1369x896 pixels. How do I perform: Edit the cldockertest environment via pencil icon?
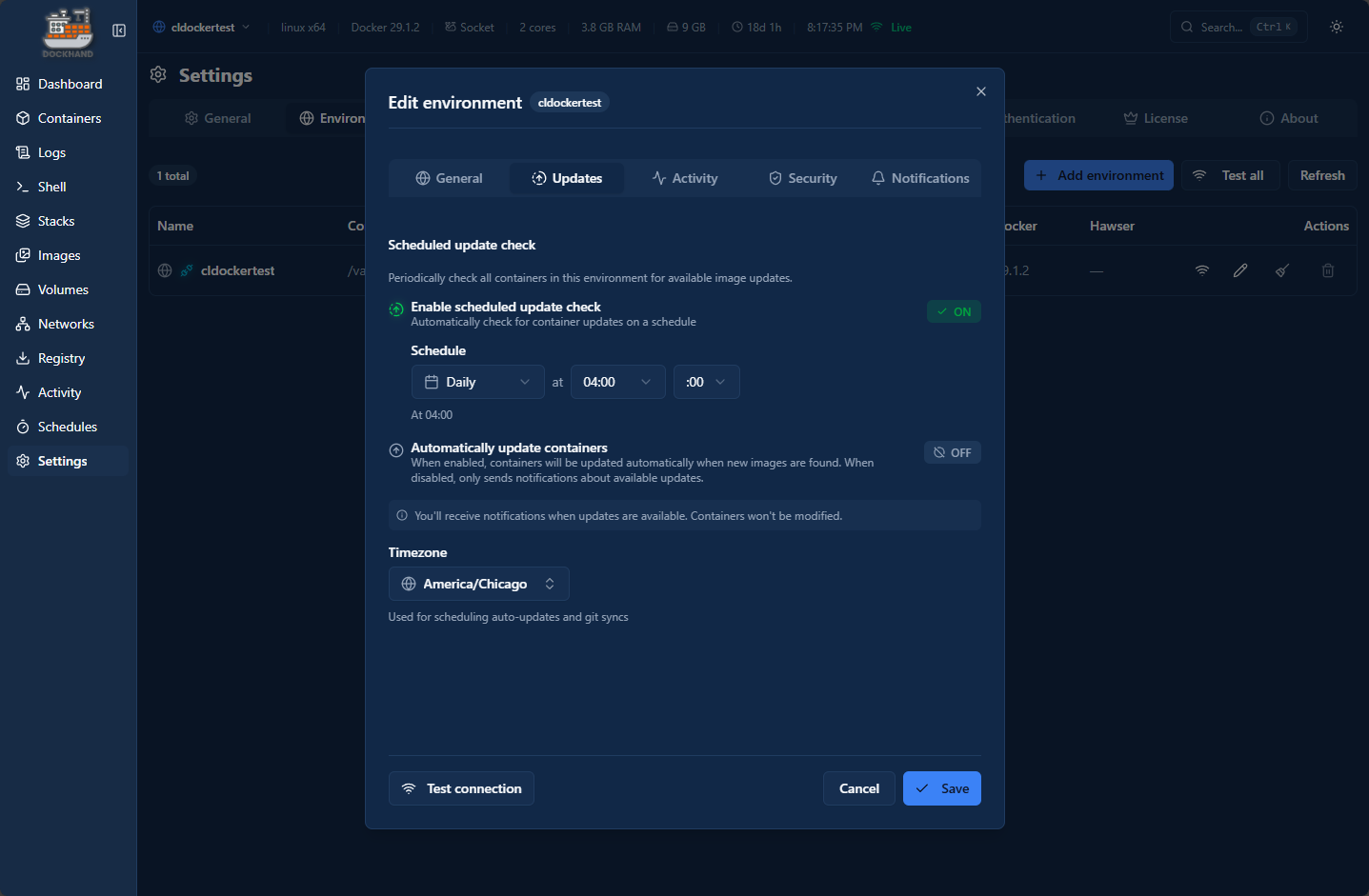point(1239,270)
